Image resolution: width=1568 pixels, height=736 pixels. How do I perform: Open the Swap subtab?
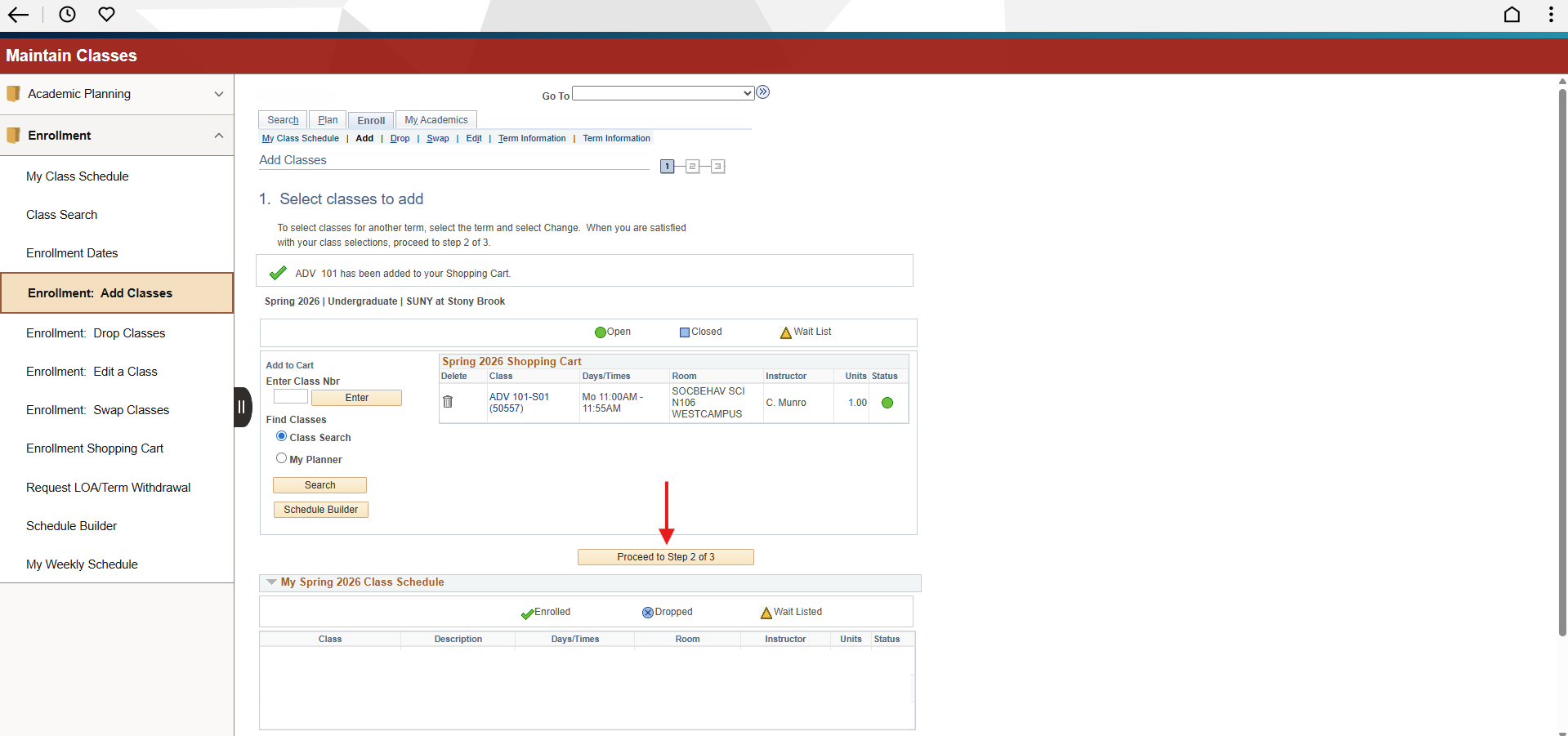[438, 139]
